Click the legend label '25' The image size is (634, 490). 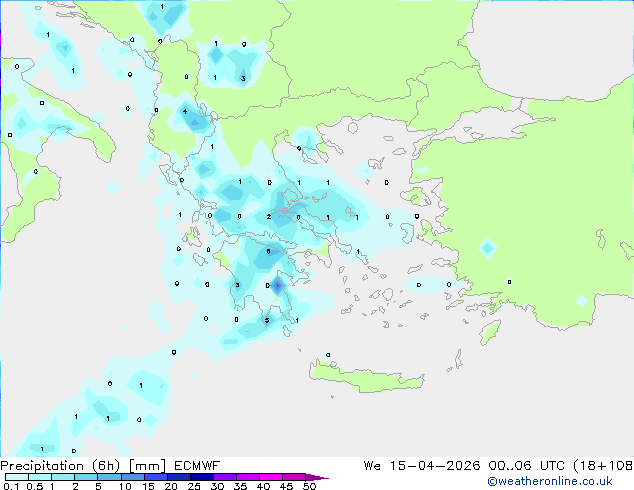[194, 486]
